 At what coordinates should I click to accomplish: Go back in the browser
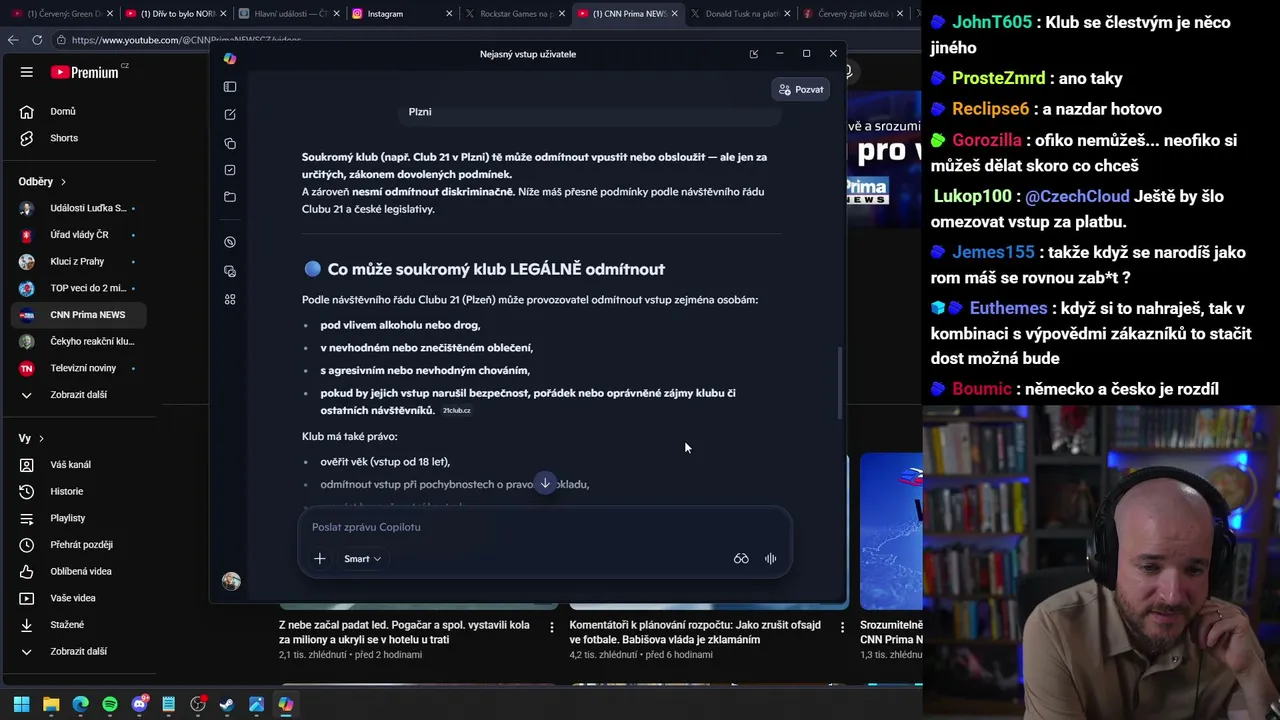point(12,40)
